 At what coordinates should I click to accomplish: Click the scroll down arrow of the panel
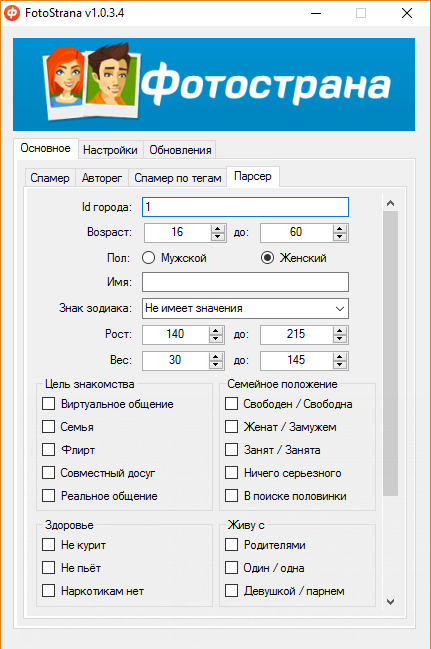click(x=390, y=601)
